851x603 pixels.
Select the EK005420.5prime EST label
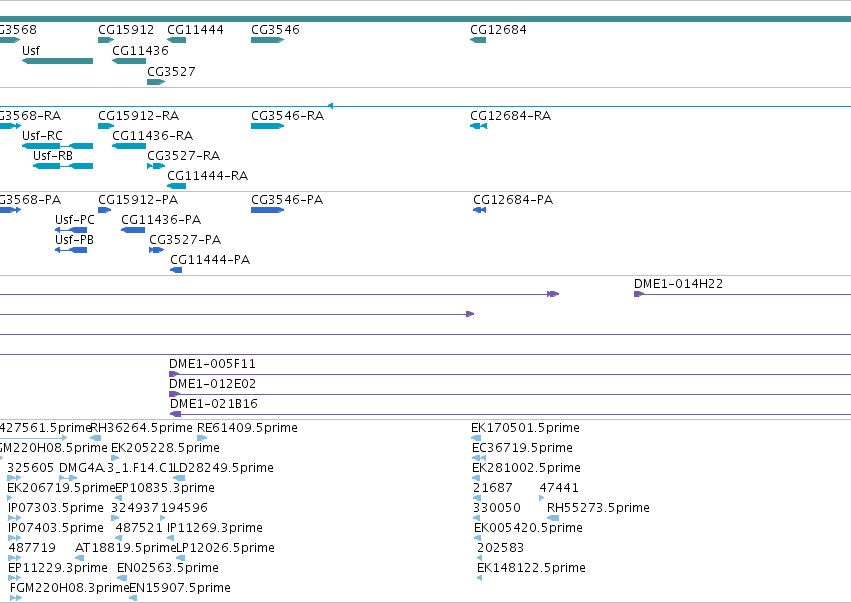(x=528, y=528)
